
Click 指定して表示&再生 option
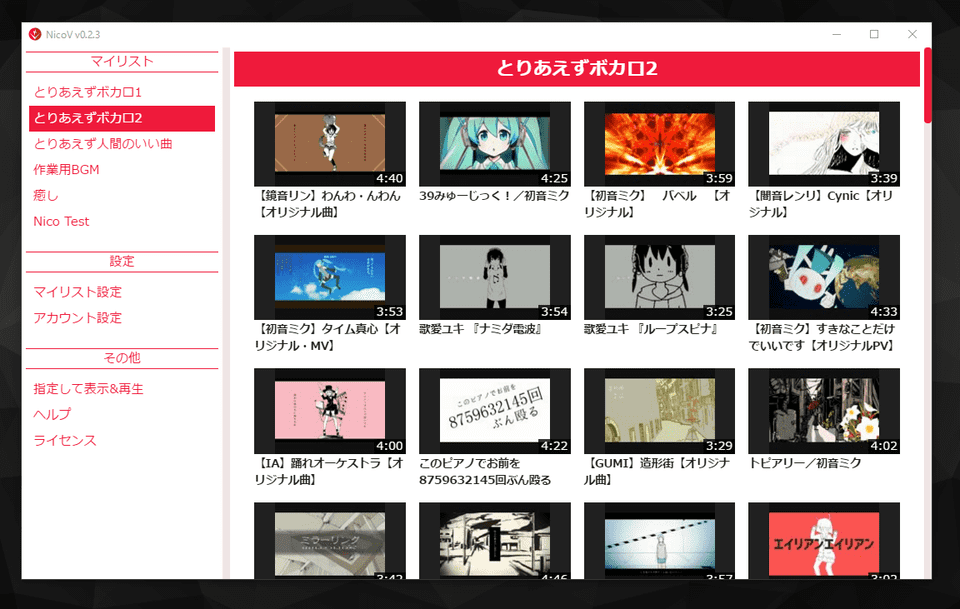(88, 389)
